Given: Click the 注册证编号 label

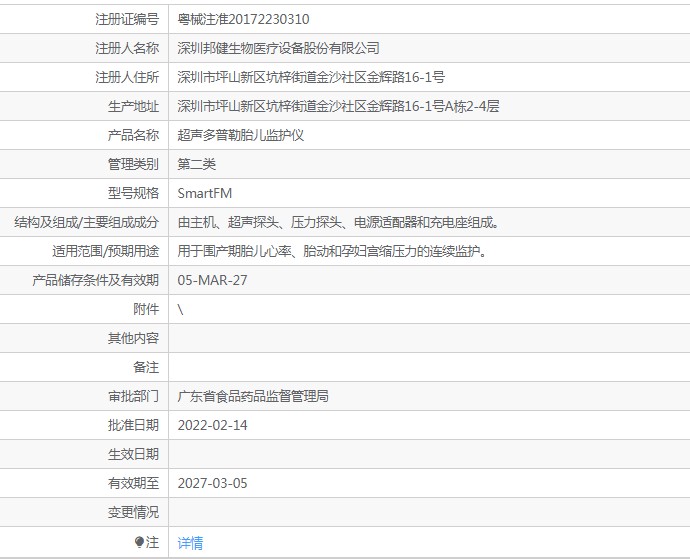Looking at the screenshot, I should (x=127, y=19).
